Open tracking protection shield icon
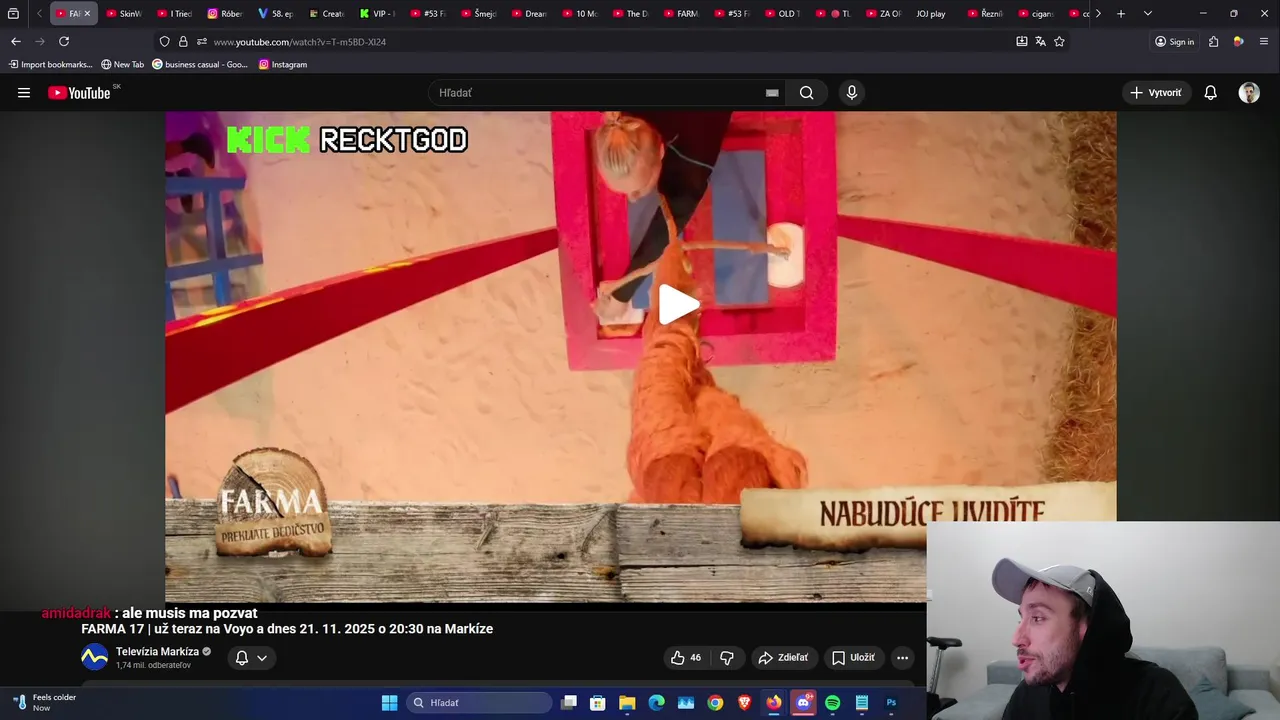The width and height of the screenshot is (1280, 720). (164, 41)
